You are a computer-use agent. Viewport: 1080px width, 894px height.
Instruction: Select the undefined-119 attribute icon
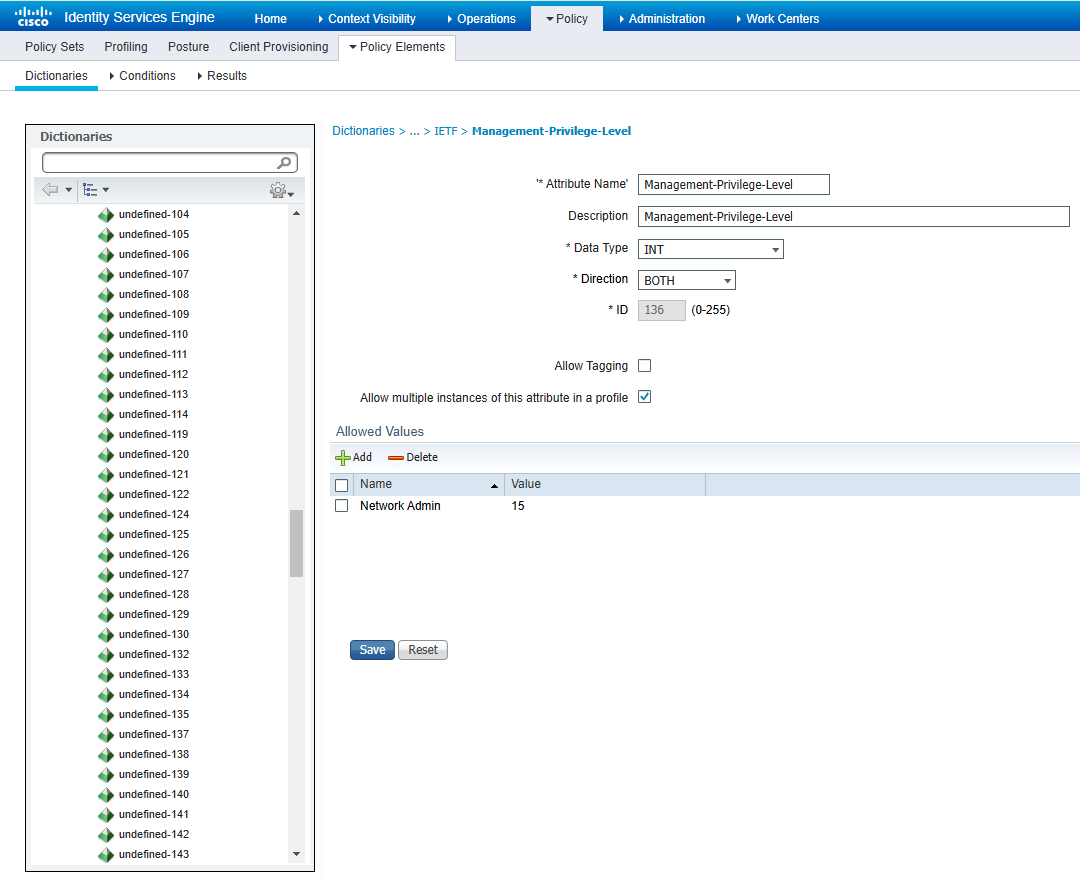[x=106, y=435]
